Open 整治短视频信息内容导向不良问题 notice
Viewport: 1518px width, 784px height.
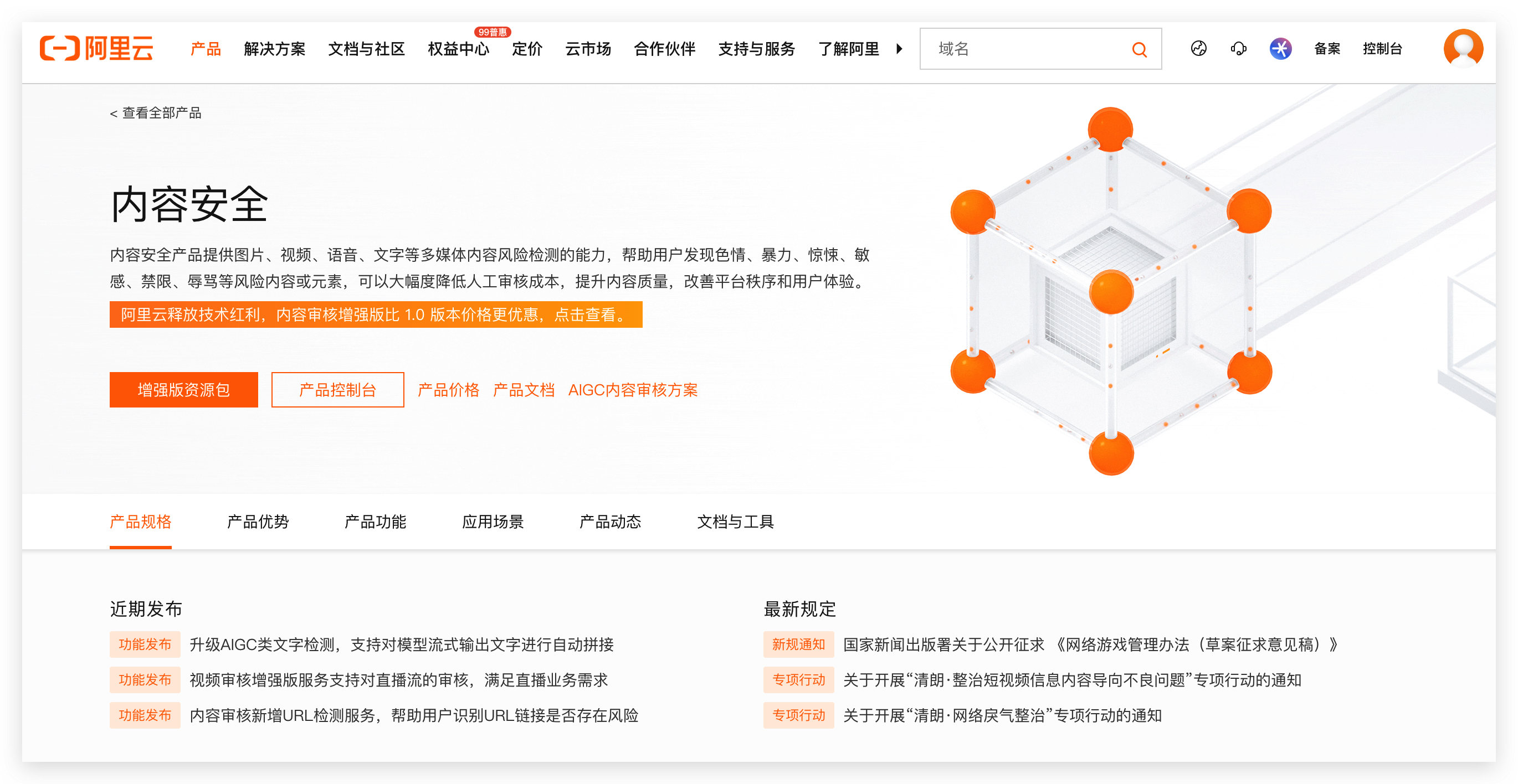(x=1072, y=680)
